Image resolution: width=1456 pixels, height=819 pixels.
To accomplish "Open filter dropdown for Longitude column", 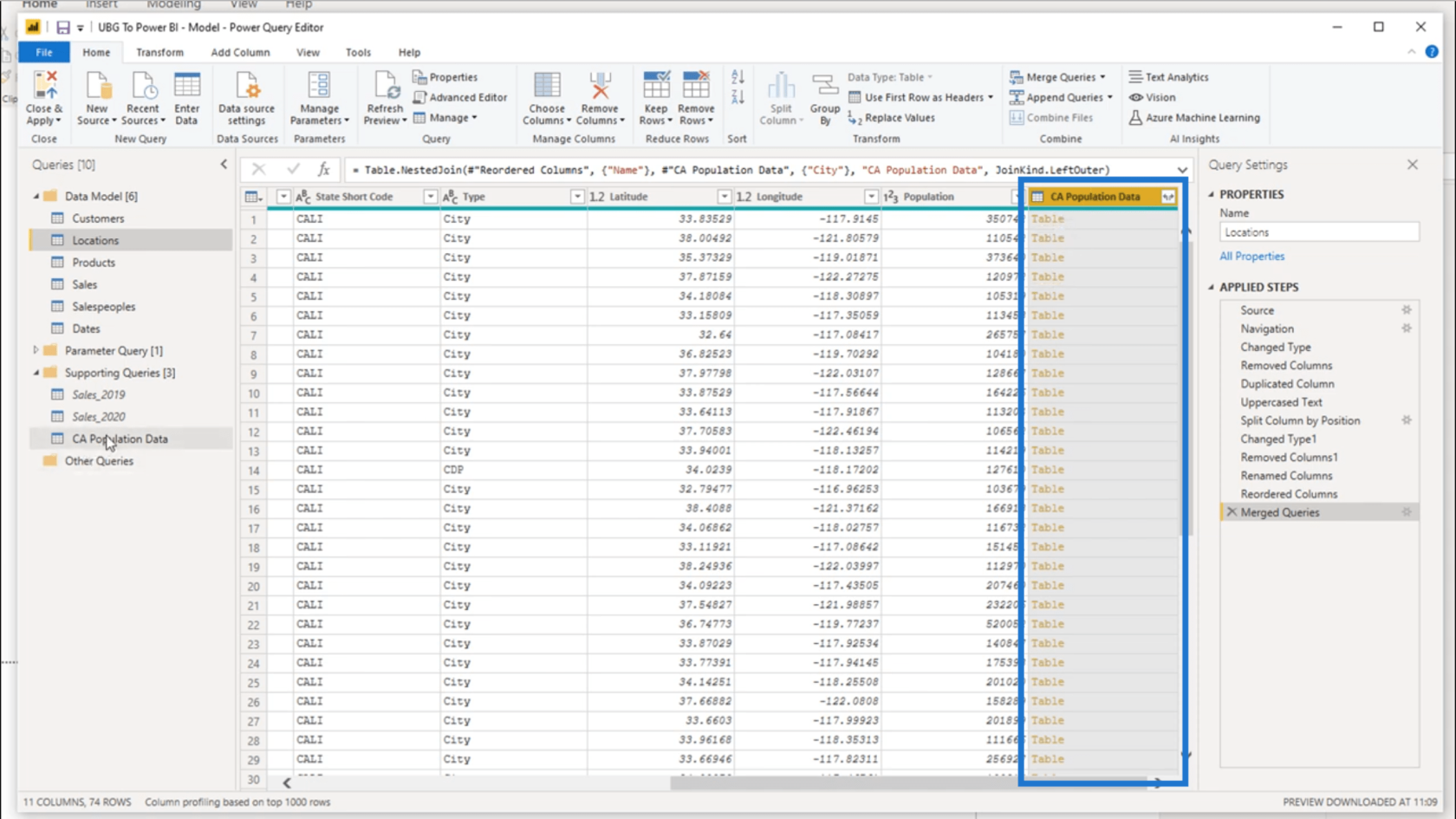I will (871, 197).
